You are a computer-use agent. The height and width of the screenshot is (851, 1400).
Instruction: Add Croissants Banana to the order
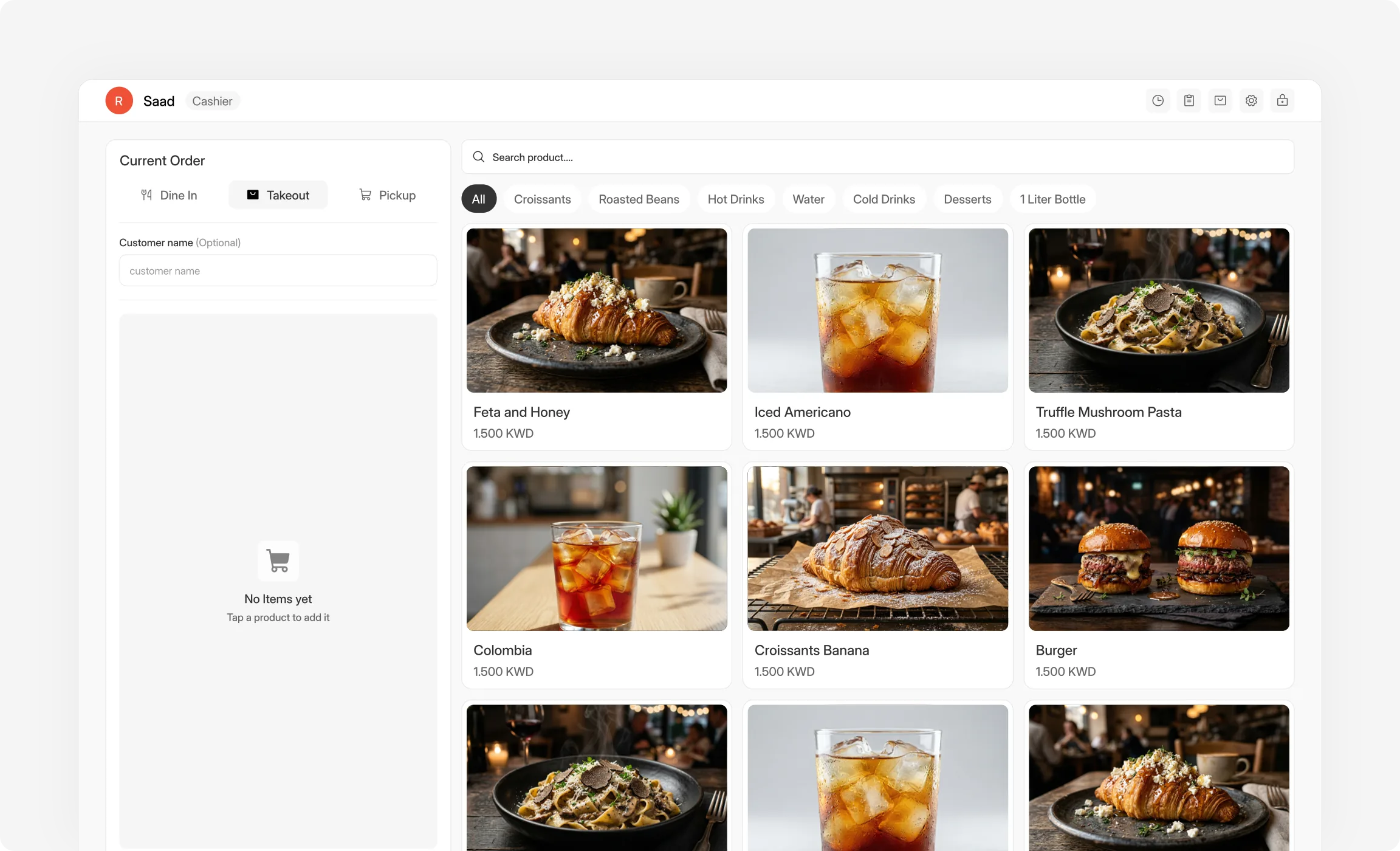877,576
